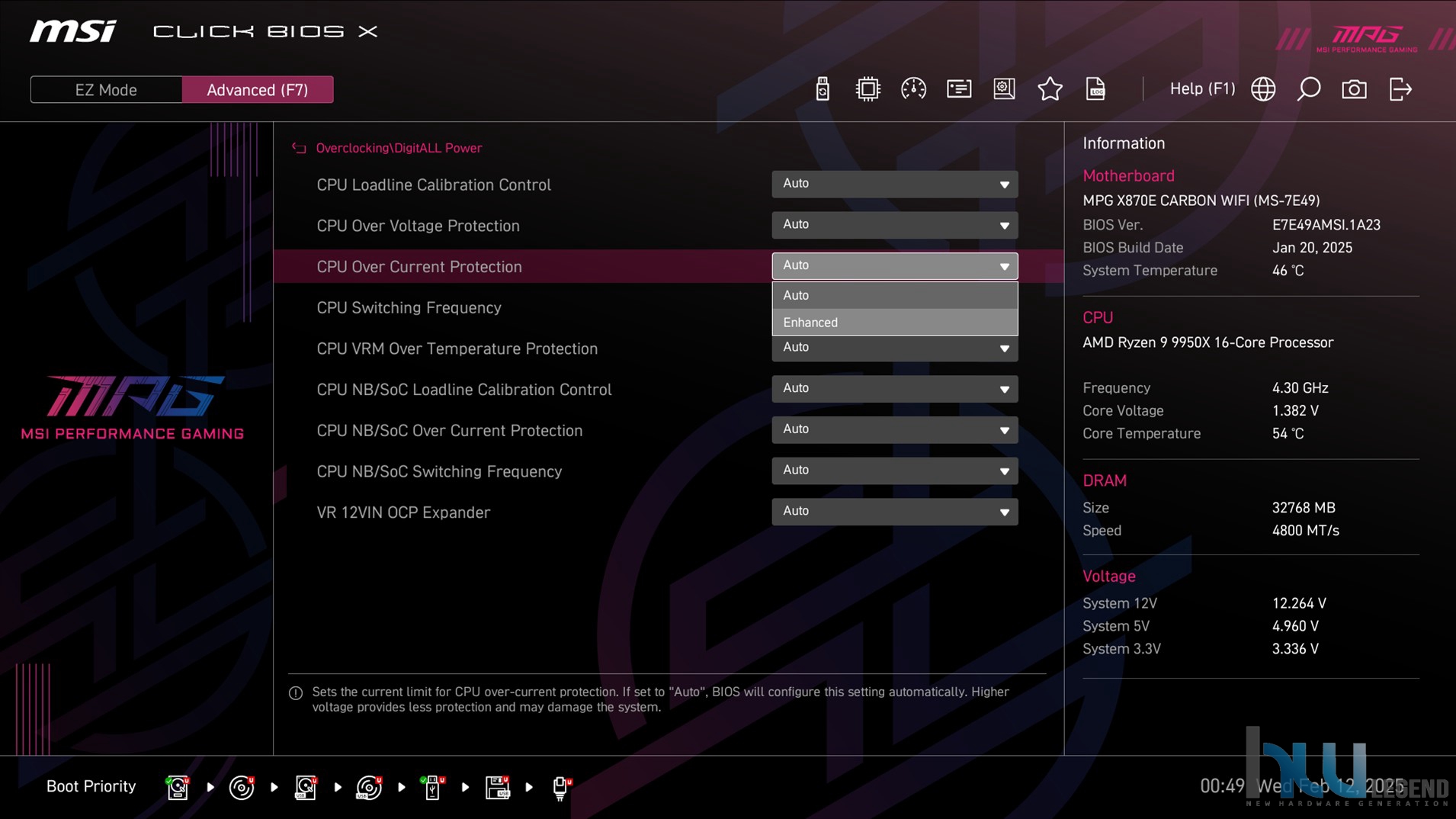Select CPU NB/SoC Over Current Protection label
1456x819 pixels.
tap(449, 431)
